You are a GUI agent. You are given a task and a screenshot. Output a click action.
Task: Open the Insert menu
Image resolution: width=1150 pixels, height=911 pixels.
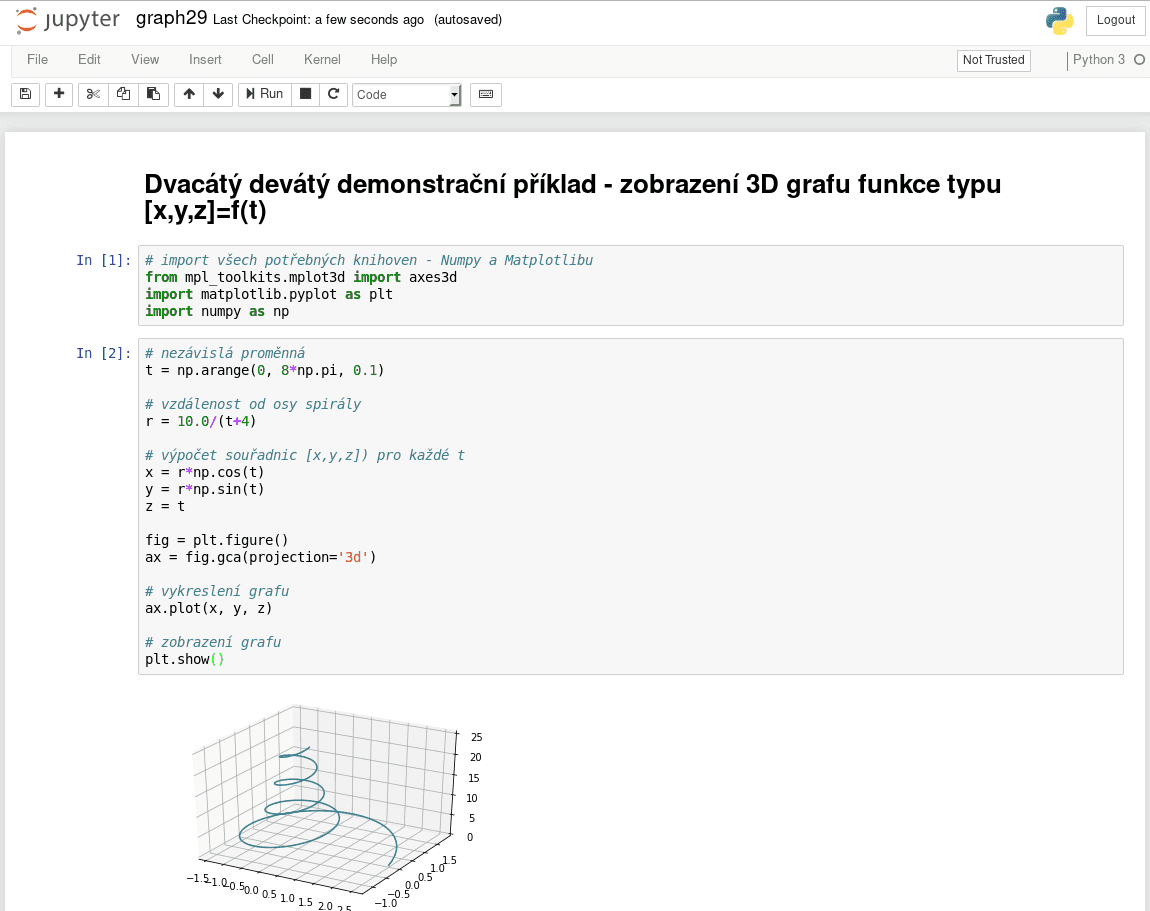205,60
